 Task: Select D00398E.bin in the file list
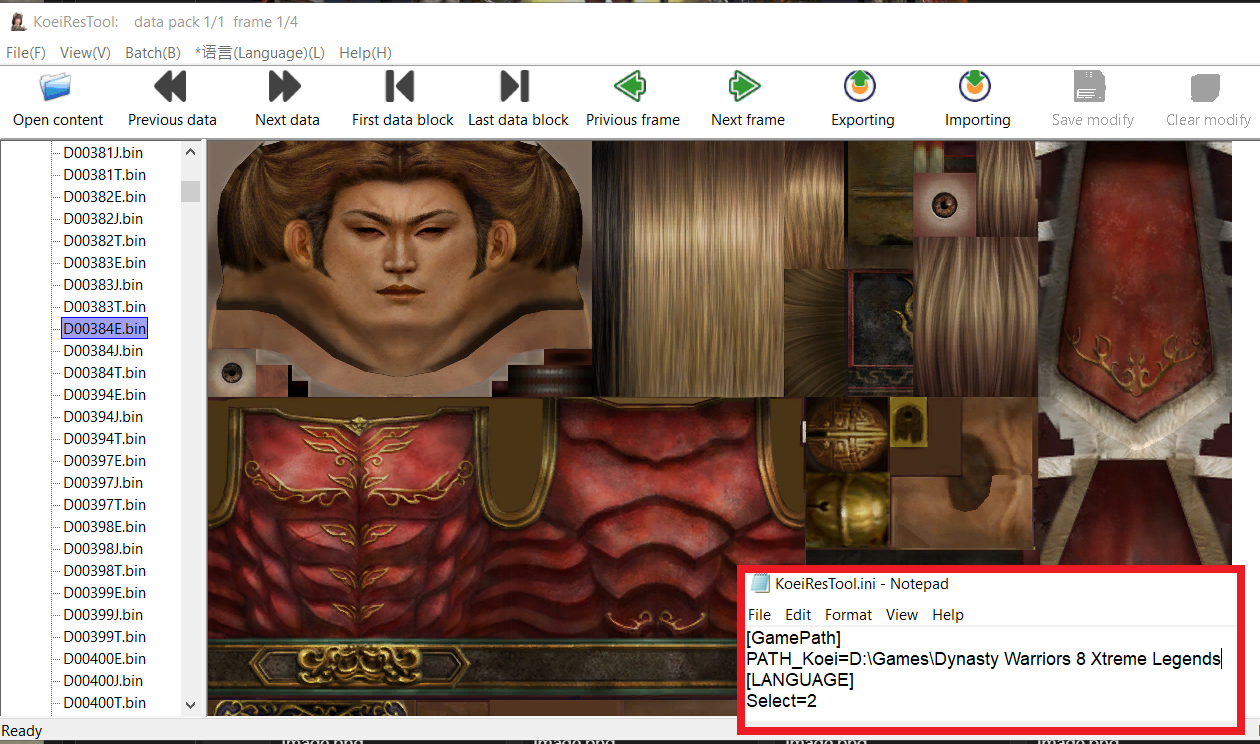click(104, 526)
